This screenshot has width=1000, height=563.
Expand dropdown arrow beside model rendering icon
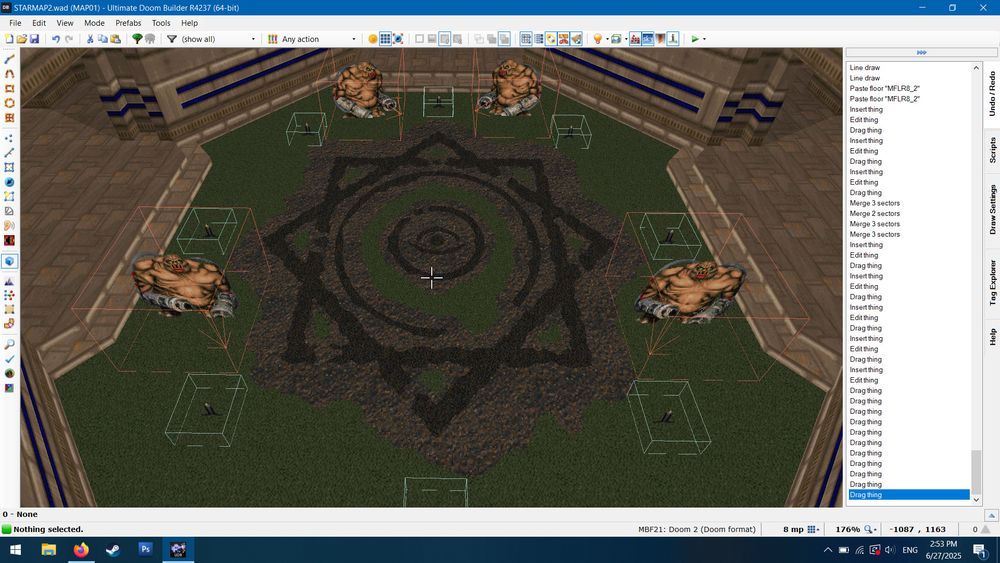point(626,39)
